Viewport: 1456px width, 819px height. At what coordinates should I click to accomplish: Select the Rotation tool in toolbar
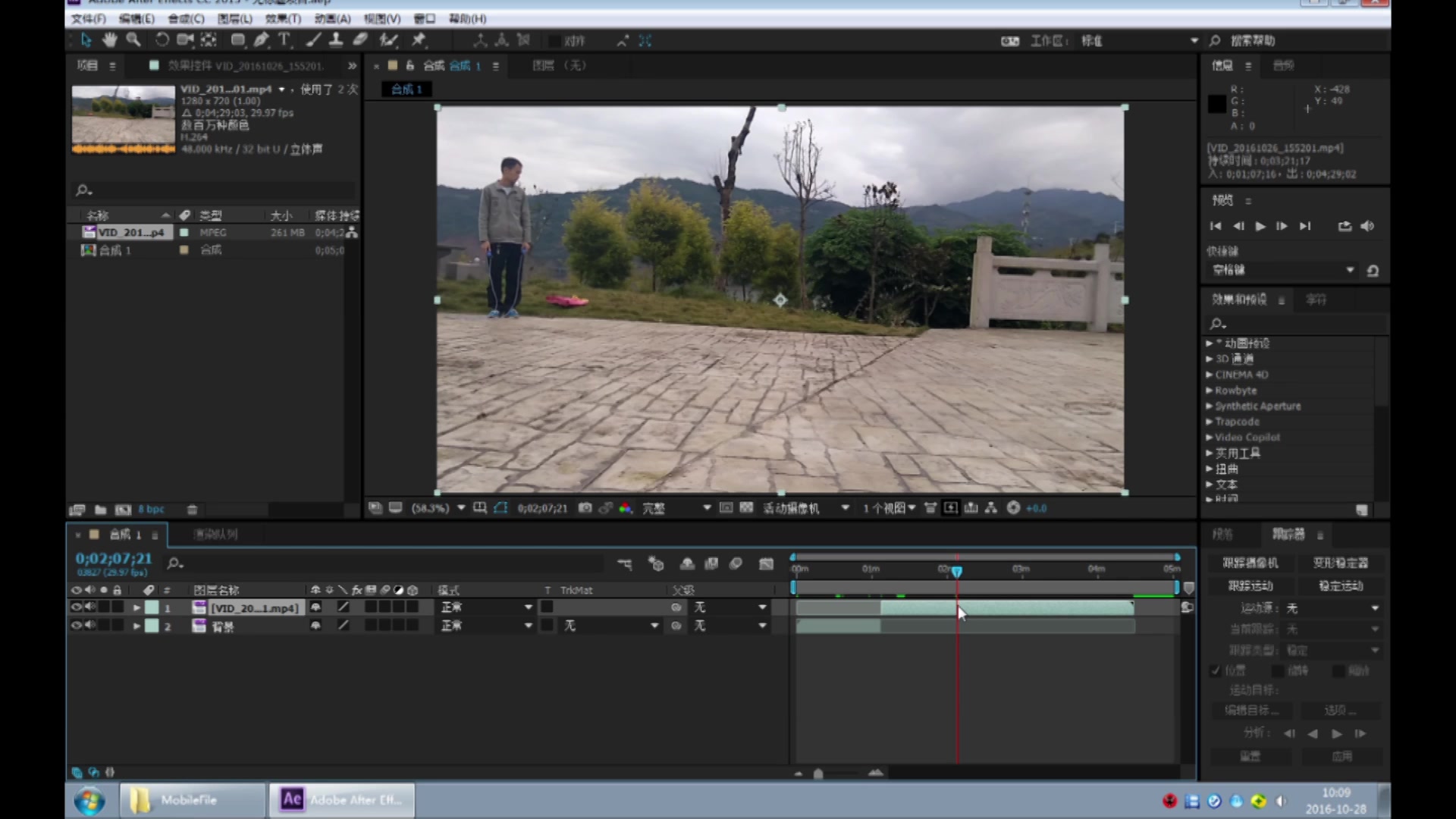160,40
